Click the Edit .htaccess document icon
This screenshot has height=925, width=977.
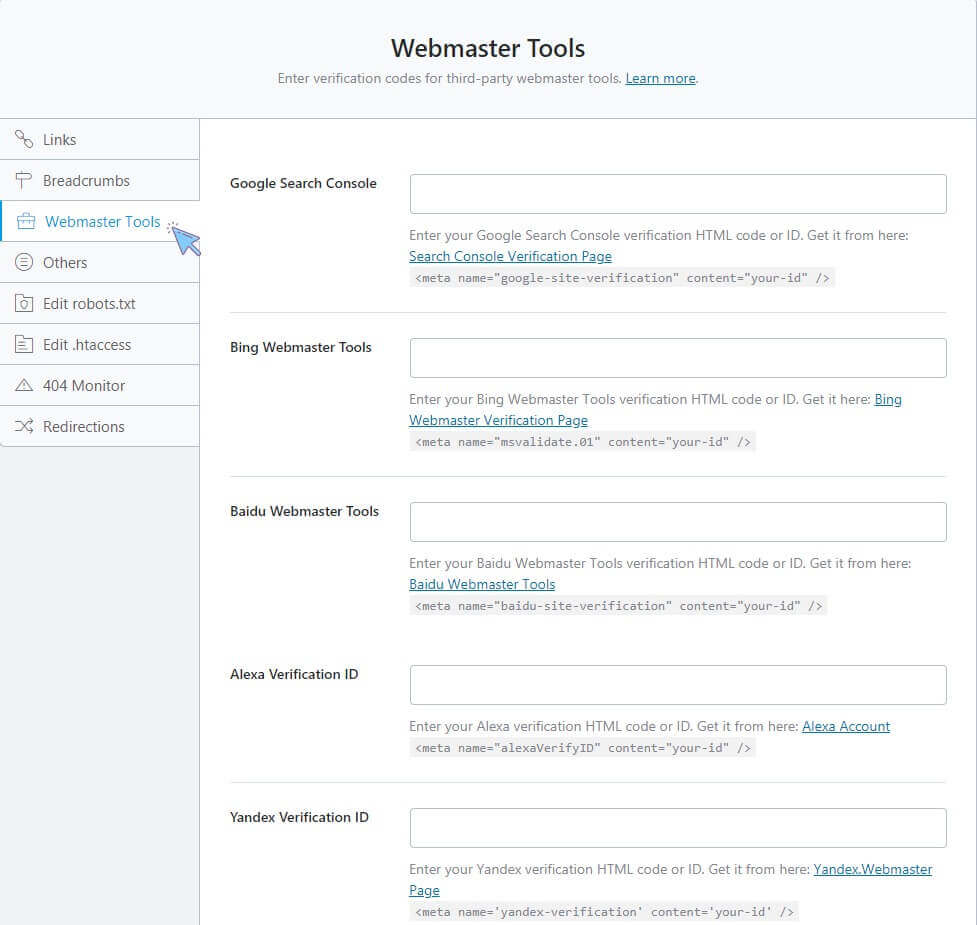click(x=24, y=344)
